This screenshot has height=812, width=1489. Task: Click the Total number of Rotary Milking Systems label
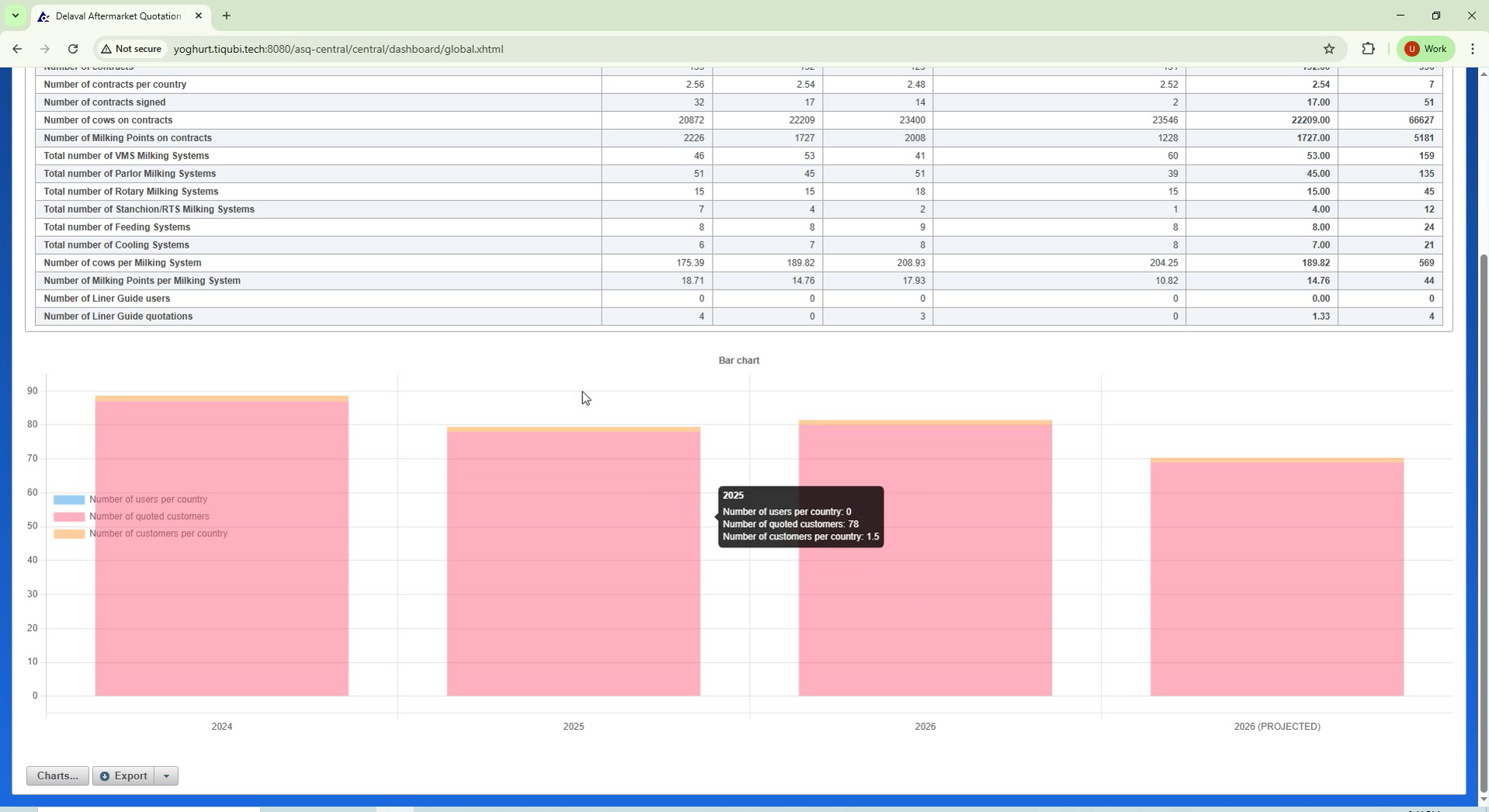point(131,192)
